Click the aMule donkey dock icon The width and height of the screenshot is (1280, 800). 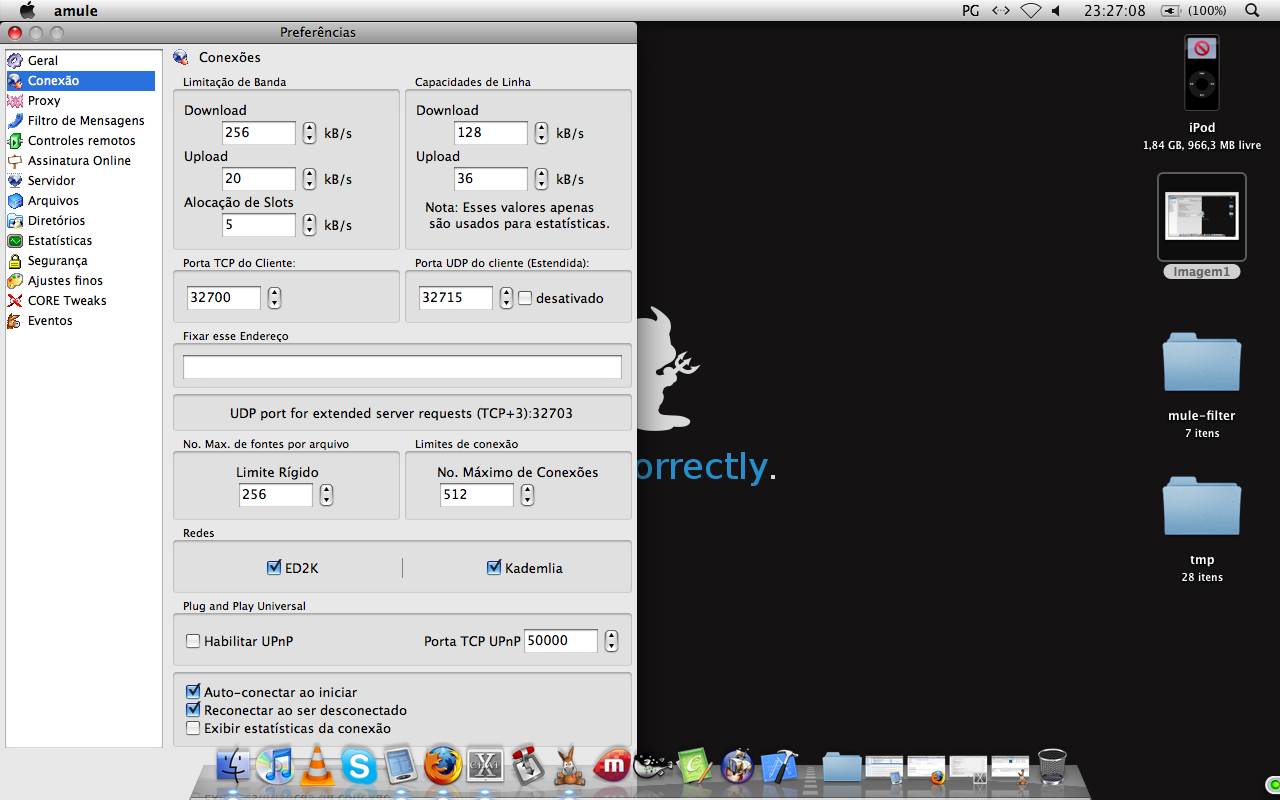570,767
